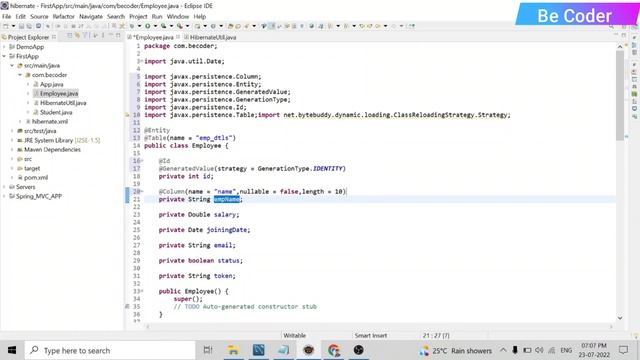Image resolution: width=640 pixels, height=360 pixels.
Task: Toggle Link with Editor in Project Explorer
Action: (77, 36)
